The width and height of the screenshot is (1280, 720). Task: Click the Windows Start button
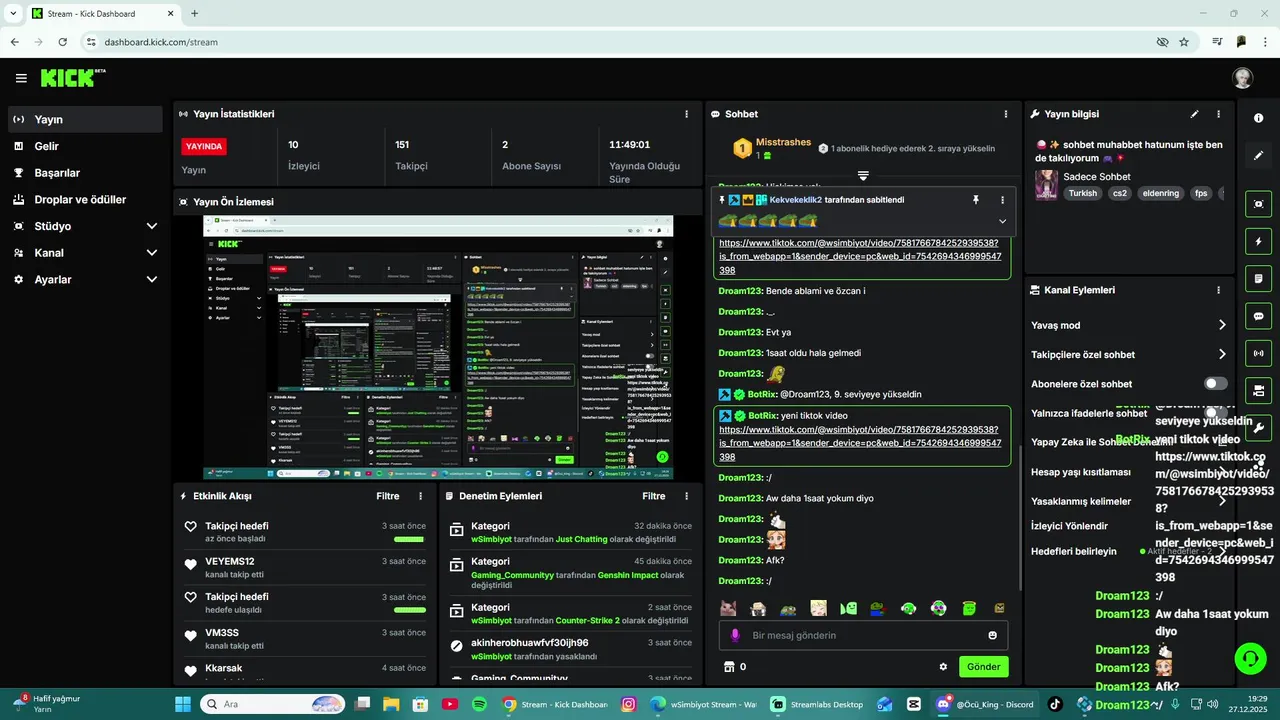(183, 704)
